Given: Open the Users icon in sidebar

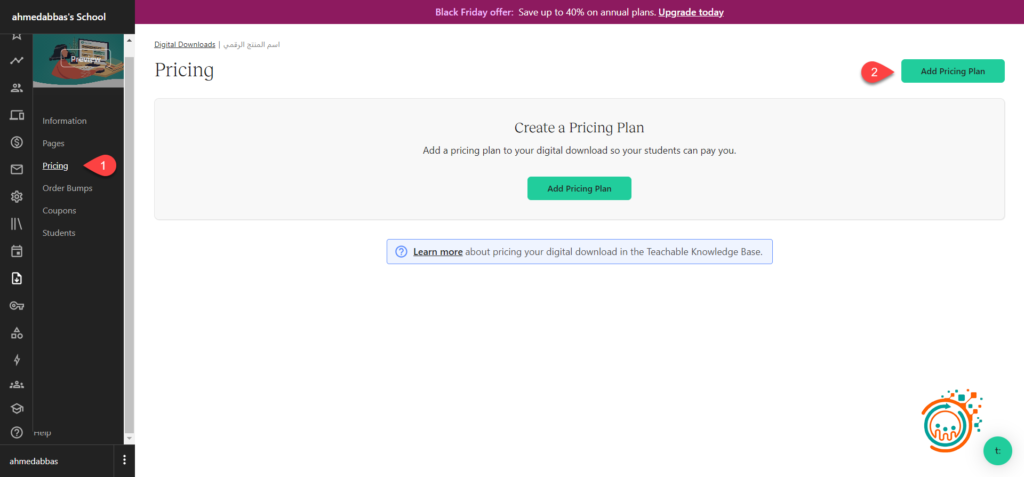Looking at the screenshot, I should (17, 88).
